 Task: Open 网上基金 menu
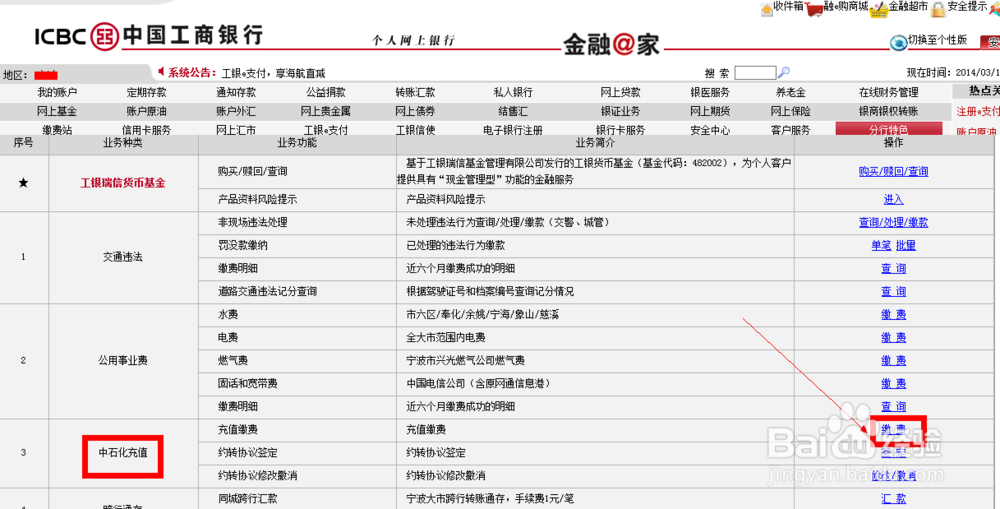tap(57, 112)
